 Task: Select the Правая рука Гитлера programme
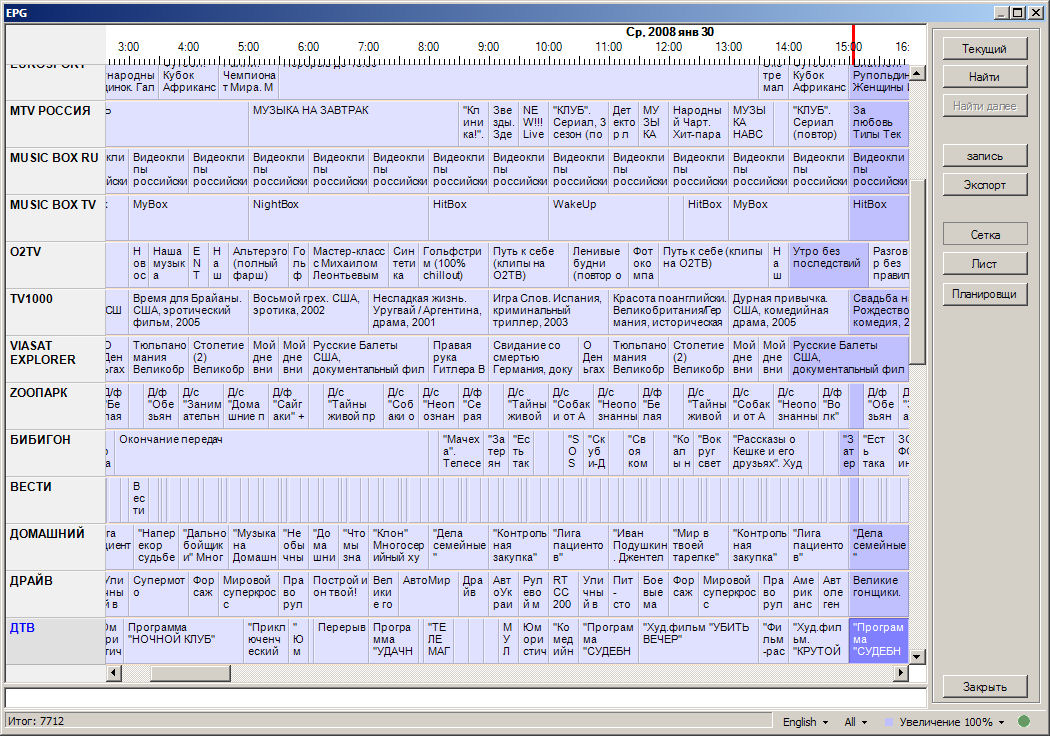[x=458, y=358]
